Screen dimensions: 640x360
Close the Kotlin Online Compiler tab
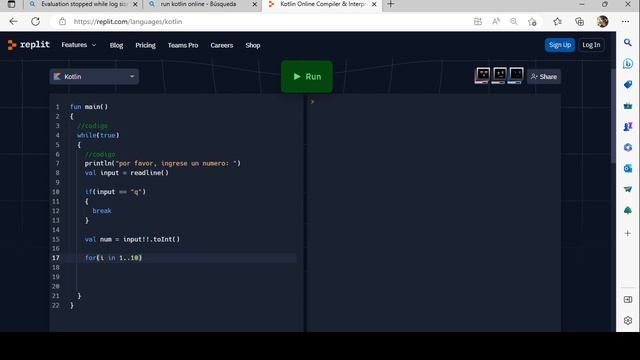[374, 4]
